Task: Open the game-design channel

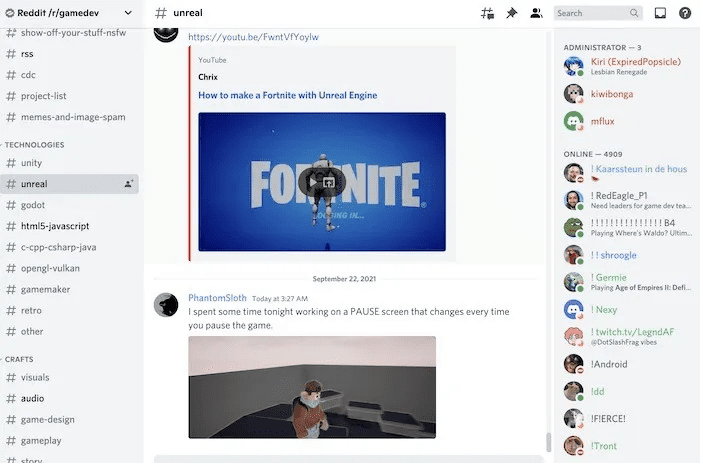Action: point(69,419)
